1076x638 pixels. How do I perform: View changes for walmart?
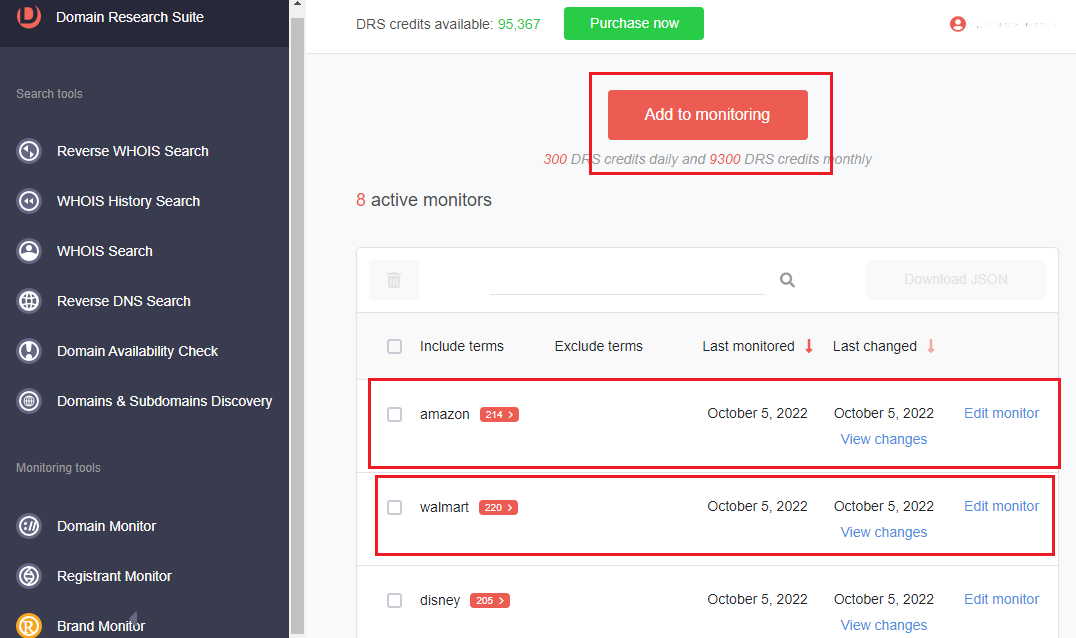pyautogui.click(x=884, y=532)
